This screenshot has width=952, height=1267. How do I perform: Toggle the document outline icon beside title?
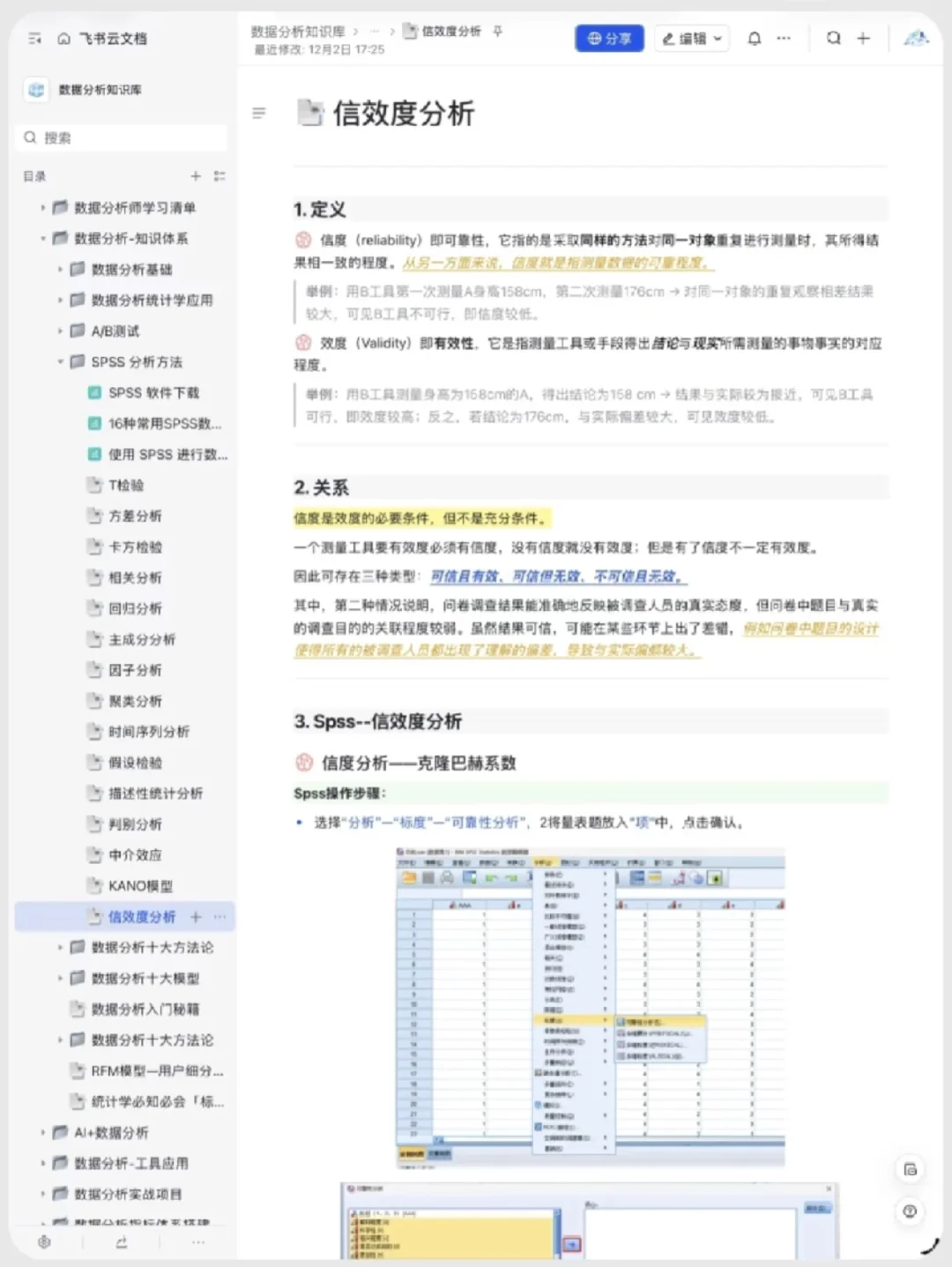[259, 113]
